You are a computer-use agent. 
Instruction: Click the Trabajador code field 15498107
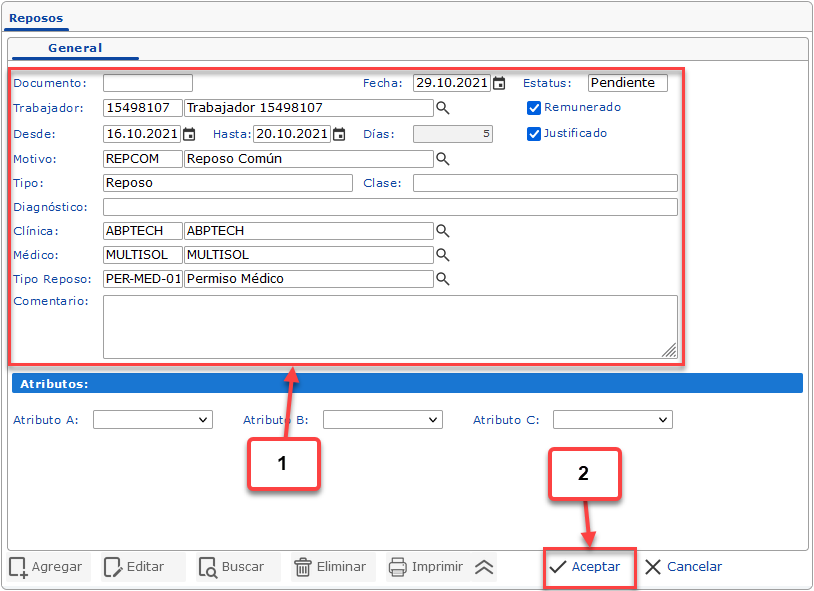point(143,108)
